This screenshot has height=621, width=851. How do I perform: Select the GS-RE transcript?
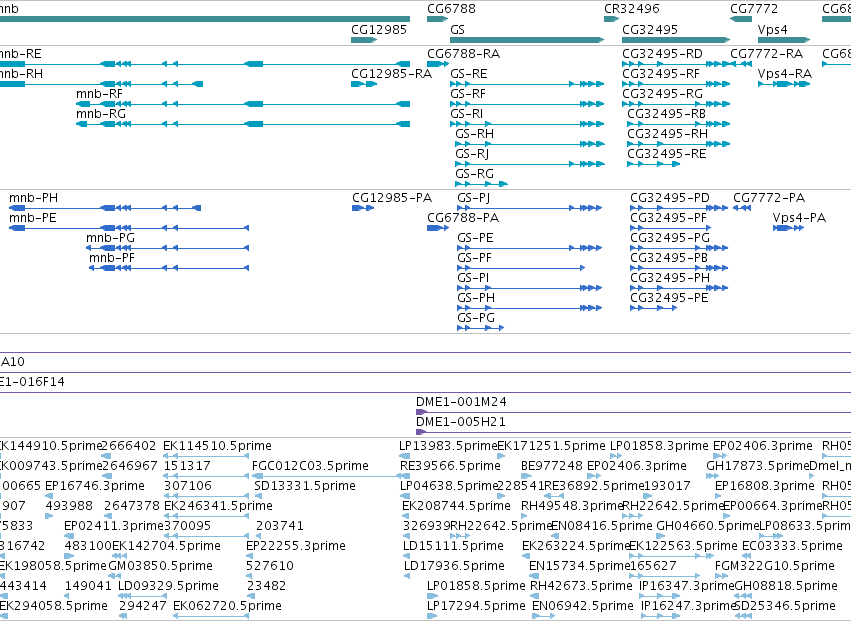click(x=527, y=84)
